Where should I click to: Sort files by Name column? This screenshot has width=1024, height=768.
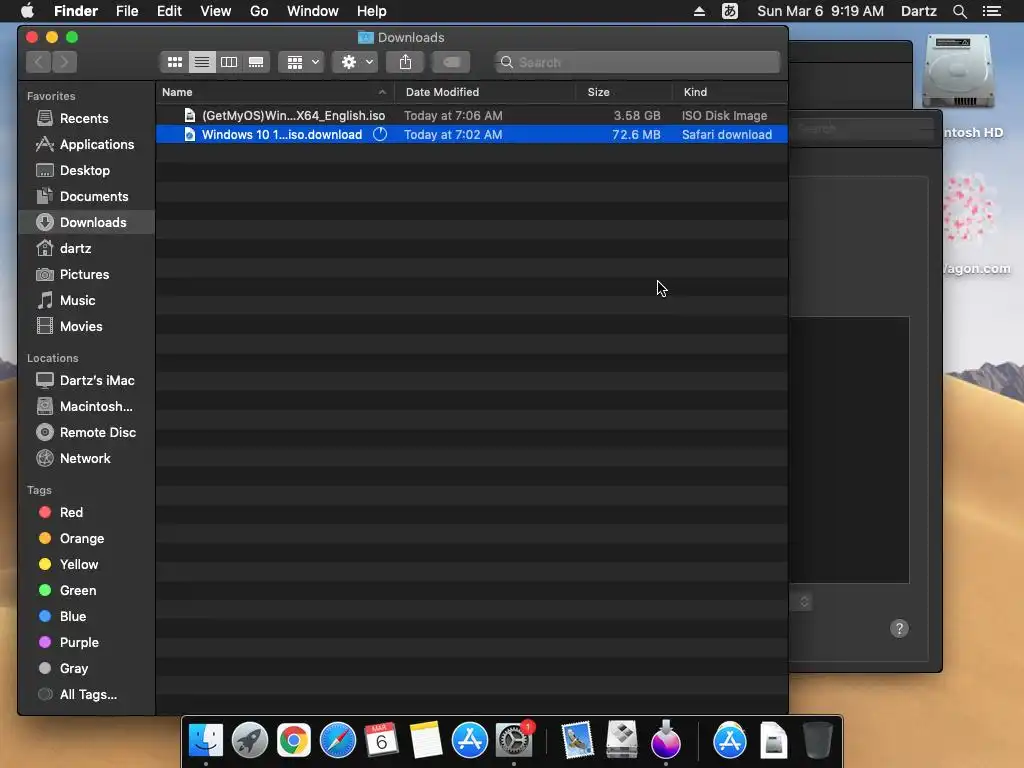(x=274, y=92)
